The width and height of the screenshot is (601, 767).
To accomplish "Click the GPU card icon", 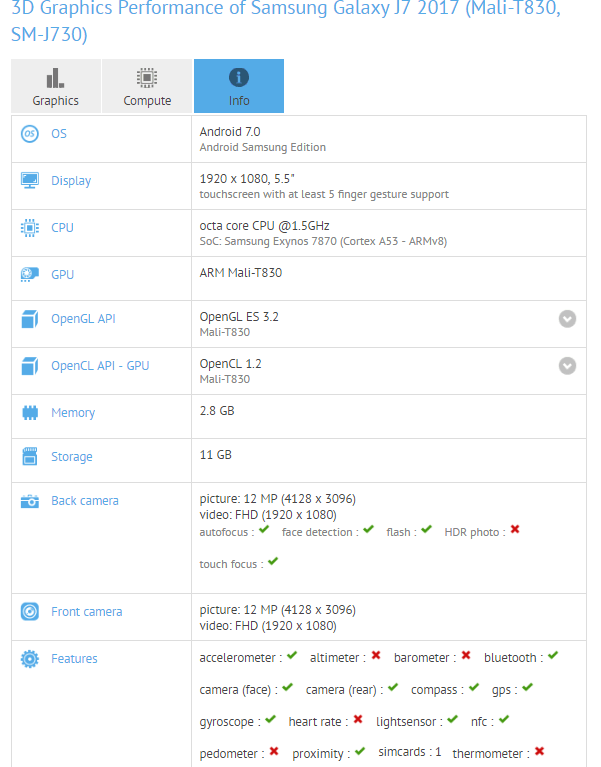I will [30, 274].
